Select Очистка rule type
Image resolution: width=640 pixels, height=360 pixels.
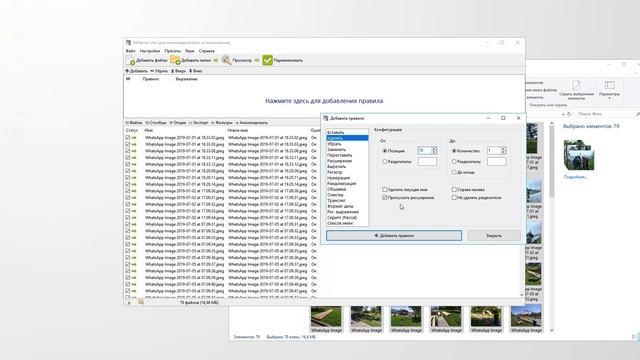click(x=347, y=195)
